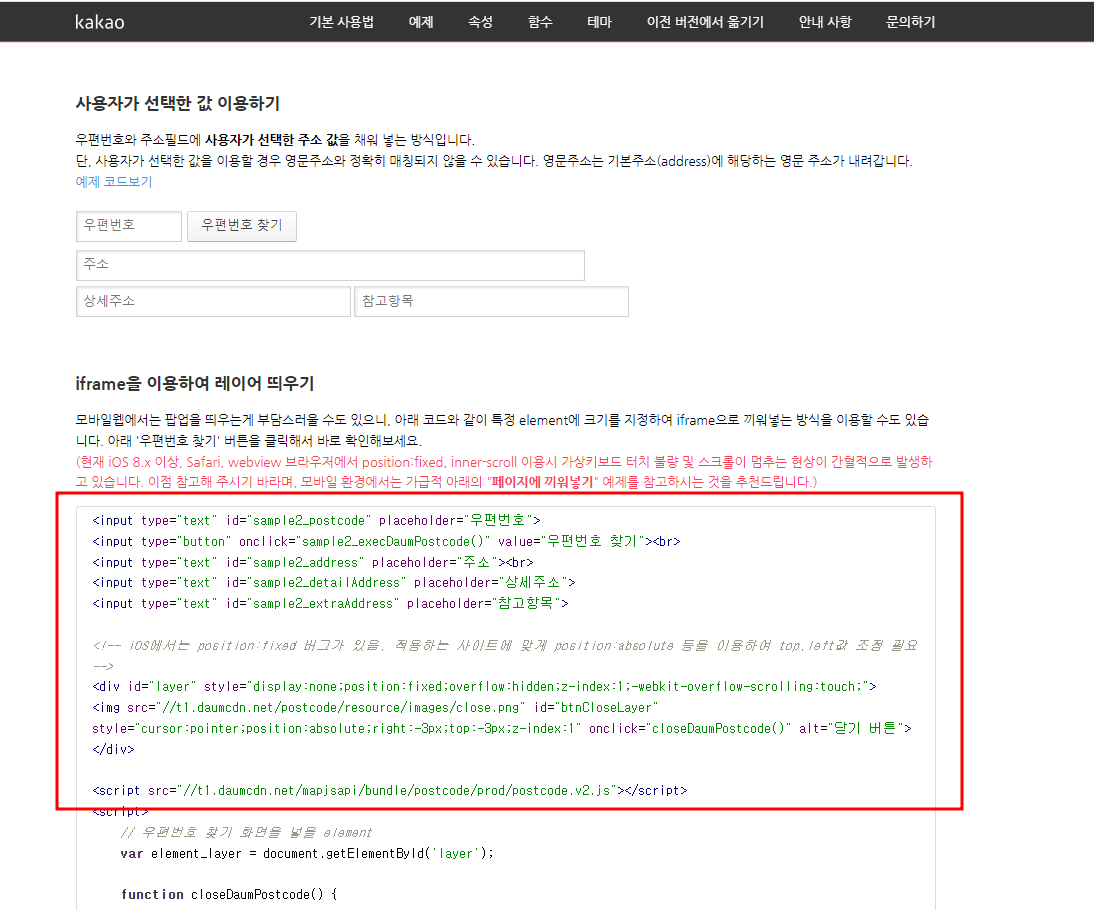Open 이전 버전에서 옮기기 menu item
This screenshot has height=910, width=1094.
click(x=705, y=22)
